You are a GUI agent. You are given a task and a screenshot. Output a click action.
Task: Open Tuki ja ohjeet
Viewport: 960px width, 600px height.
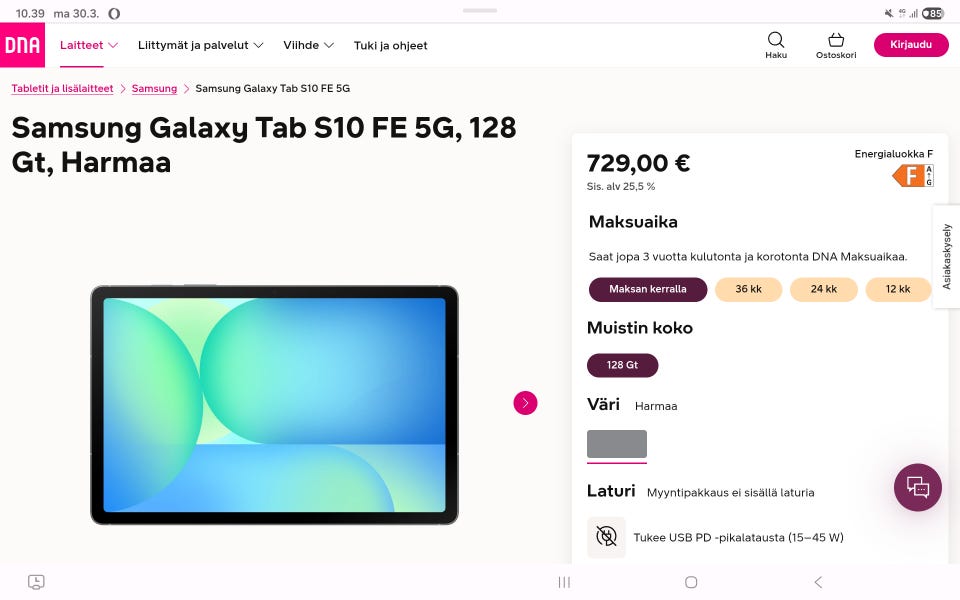click(390, 45)
